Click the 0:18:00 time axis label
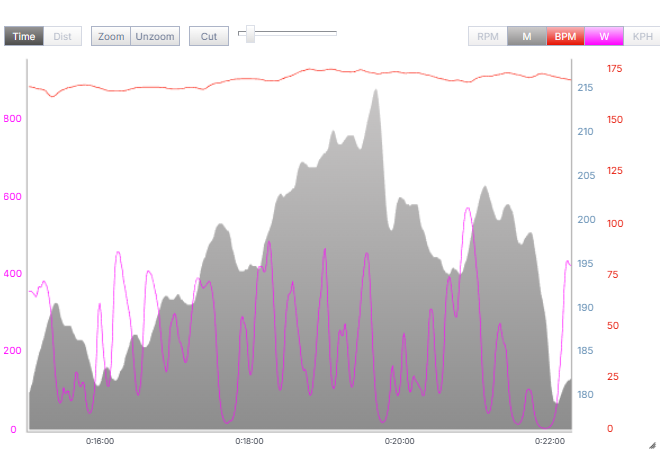 [x=249, y=440]
